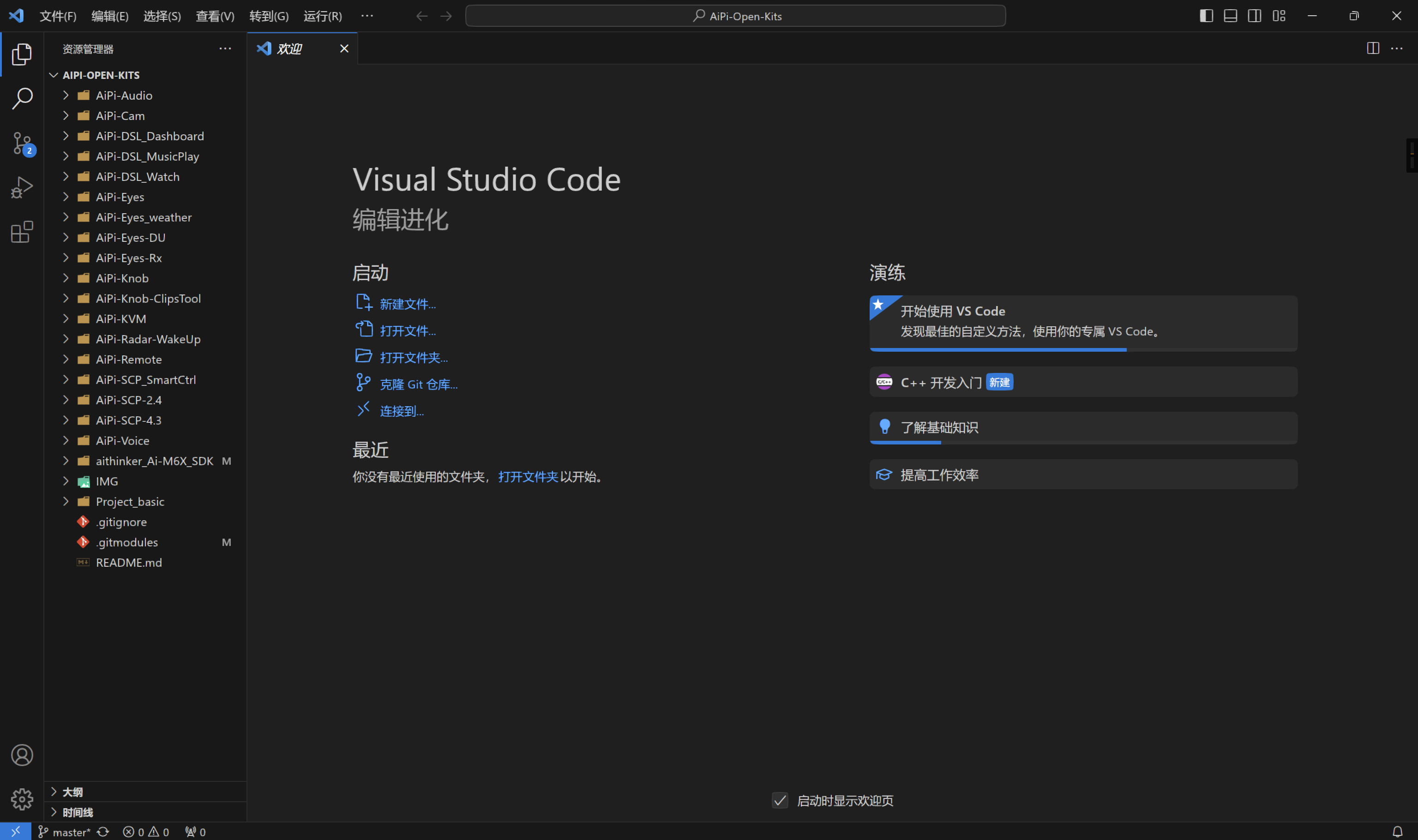The image size is (1418, 840).
Task: Expand the AiPi-DSL_Dashboard folder
Action: coord(66,136)
